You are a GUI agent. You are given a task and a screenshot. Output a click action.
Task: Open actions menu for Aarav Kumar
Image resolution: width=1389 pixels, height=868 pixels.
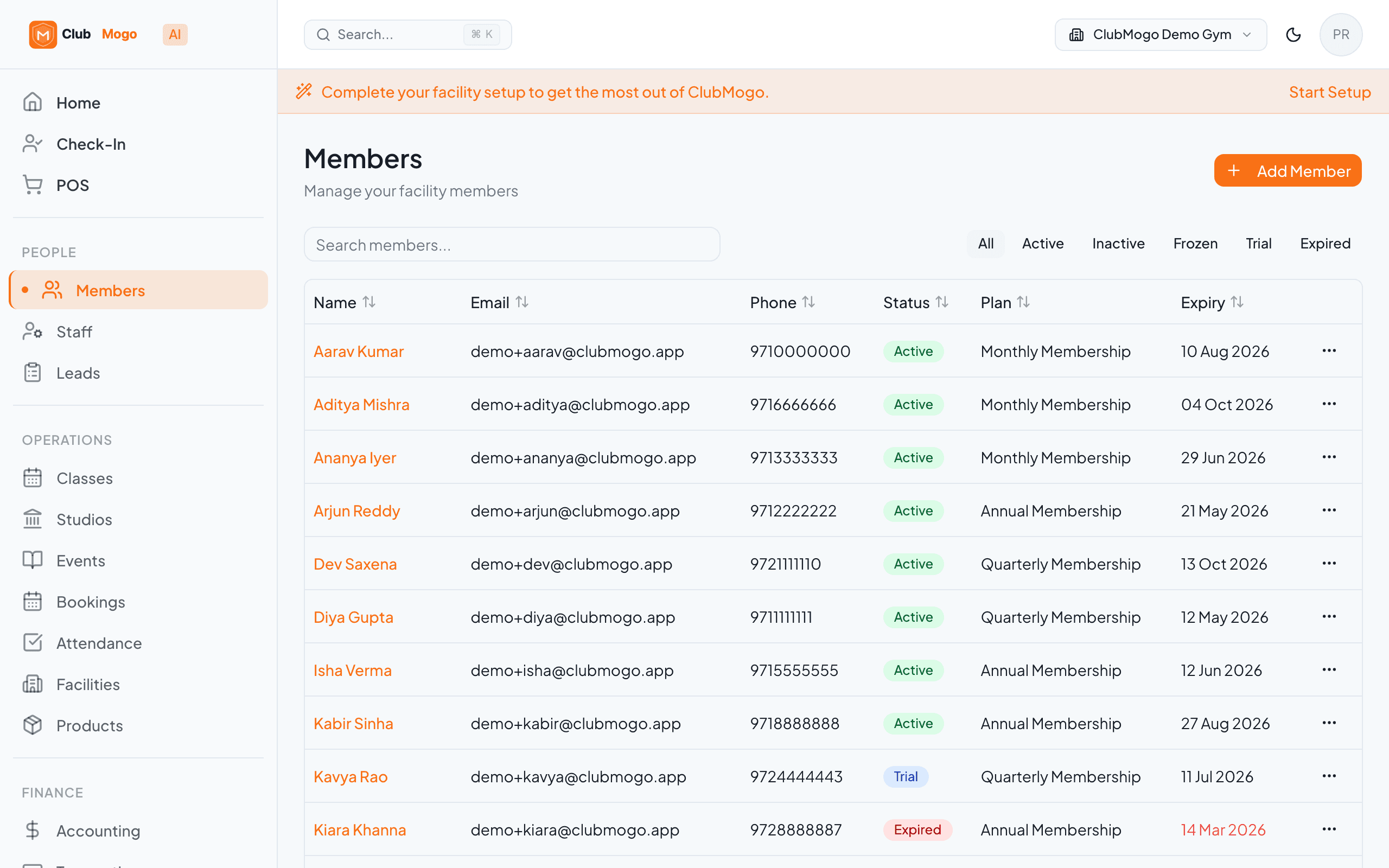pos(1329,351)
